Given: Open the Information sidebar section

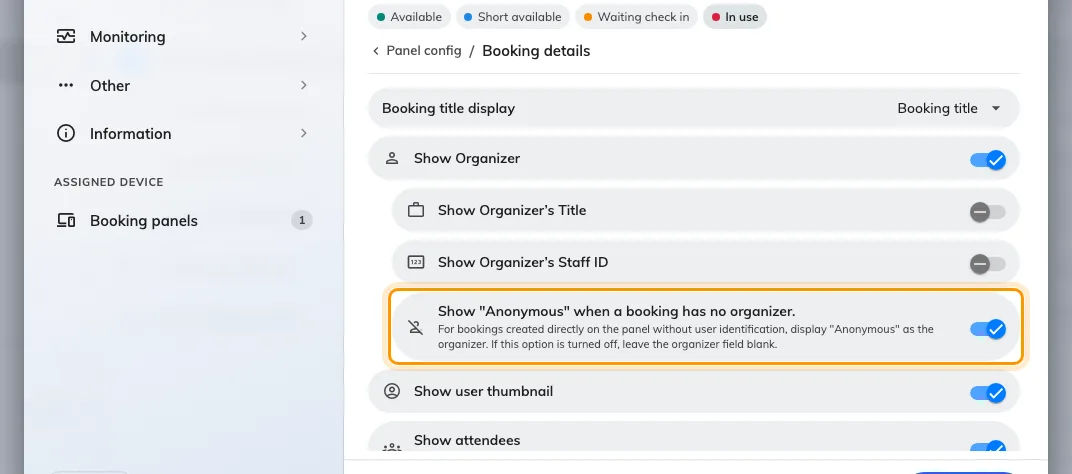Looking at the screenshot, I should [183, 133].
